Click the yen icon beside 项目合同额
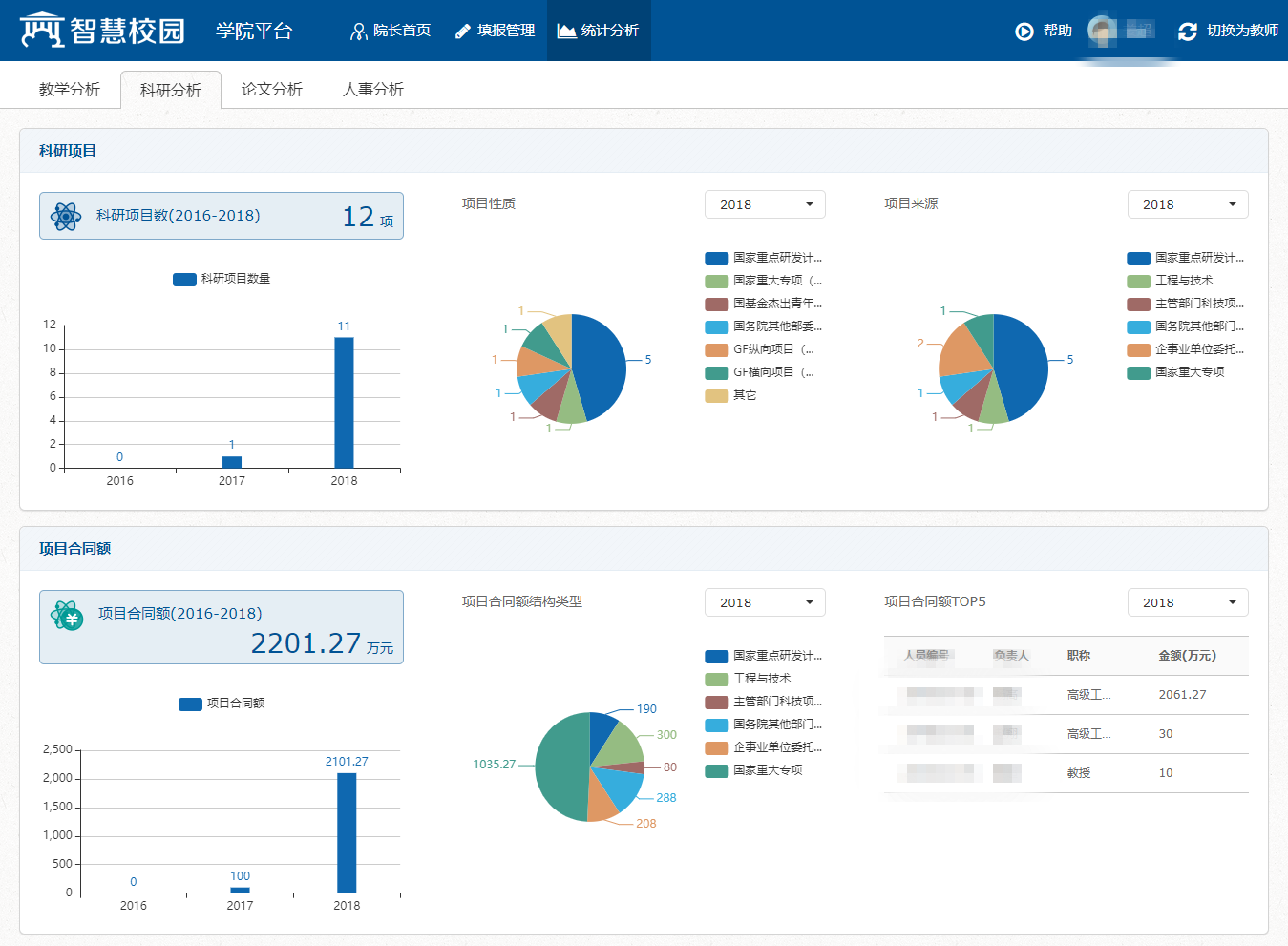Viewport: 1288px width, 946px height. click(x=68, y=617)
